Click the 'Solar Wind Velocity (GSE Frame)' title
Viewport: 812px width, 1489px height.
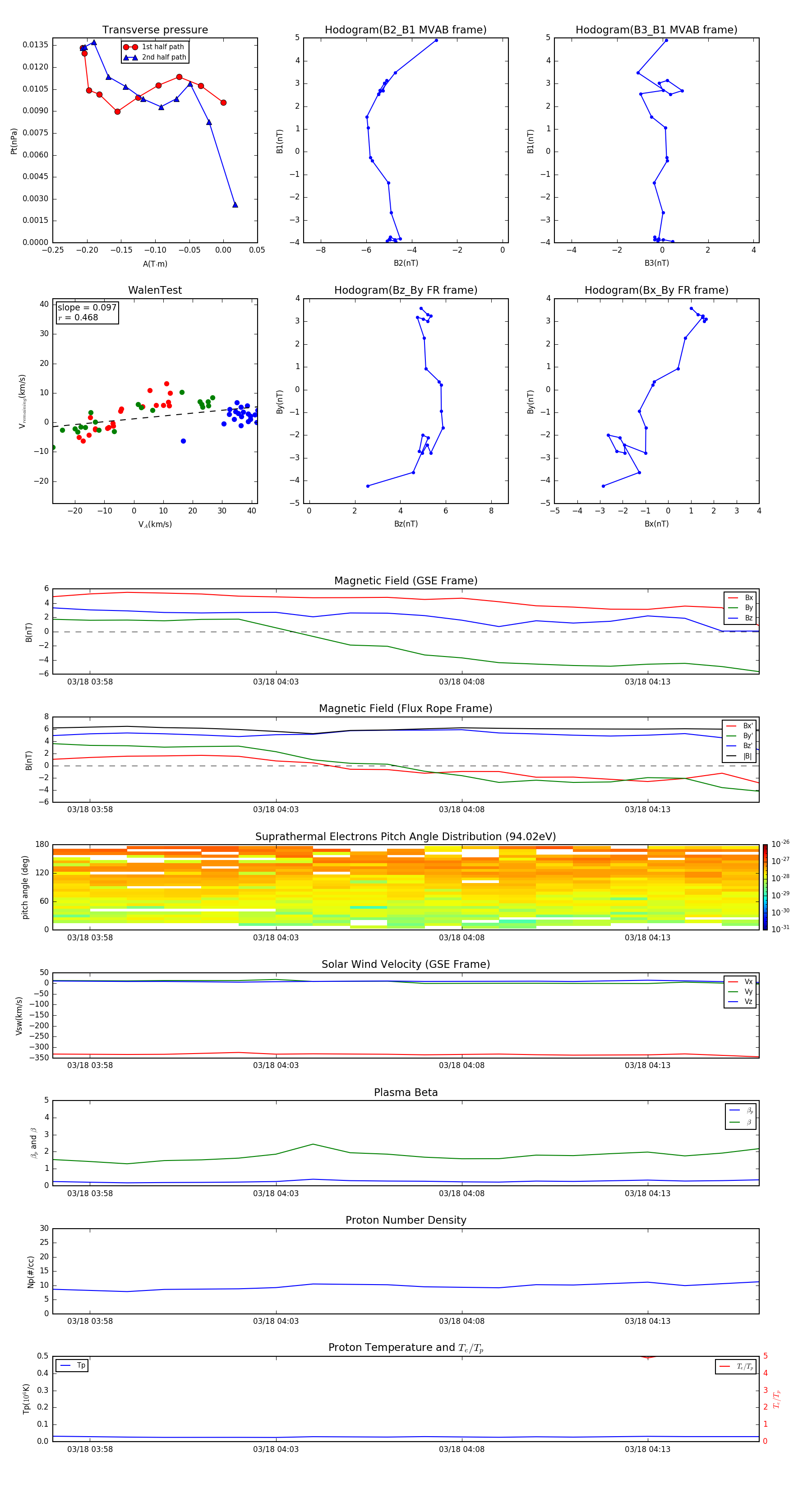pyautogui.click(x=406, y=965)
